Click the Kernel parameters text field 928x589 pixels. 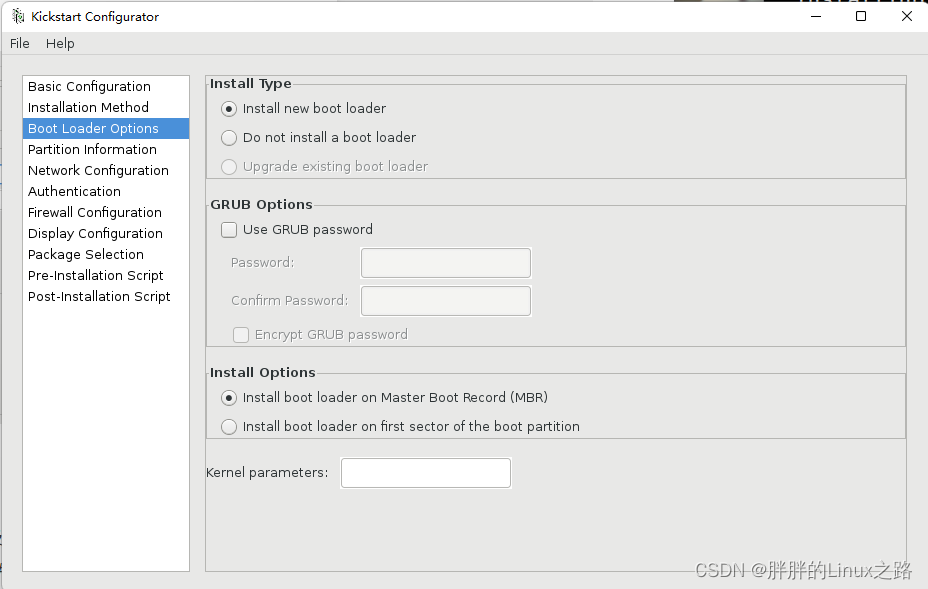[x=425, y=473]
